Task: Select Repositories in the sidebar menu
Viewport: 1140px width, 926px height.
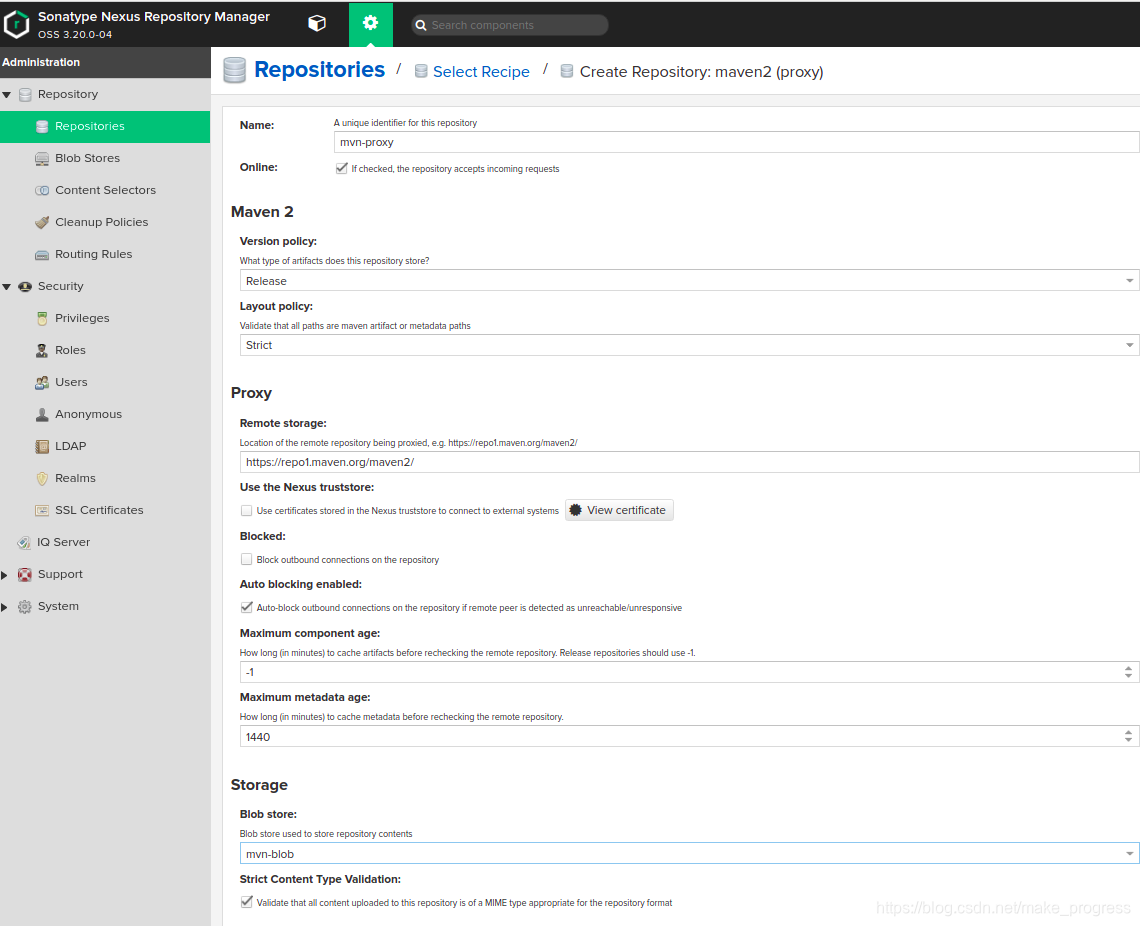Action: [x=105, y=126]
